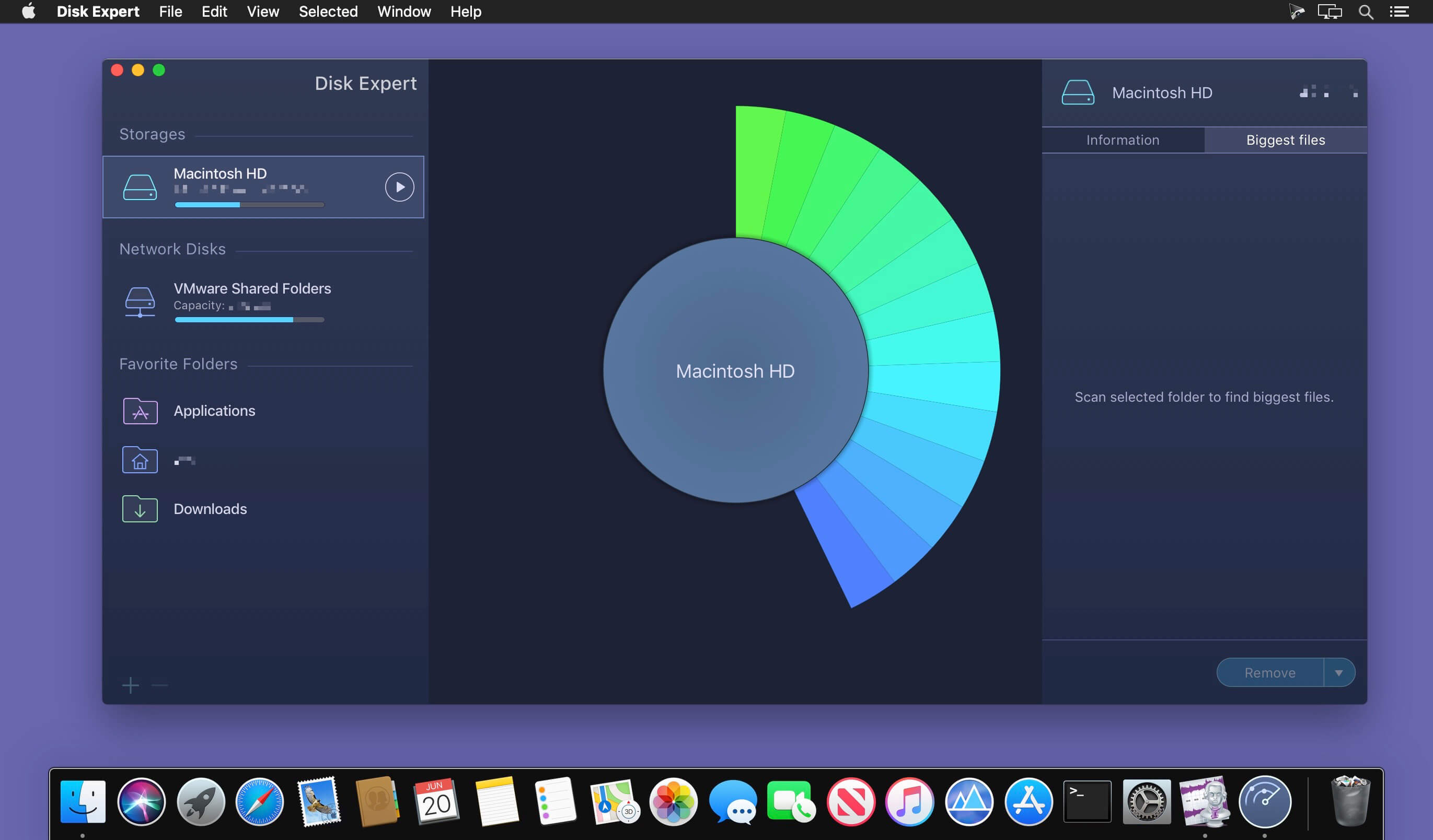Select VMware Shared Folders network disk

252,288
